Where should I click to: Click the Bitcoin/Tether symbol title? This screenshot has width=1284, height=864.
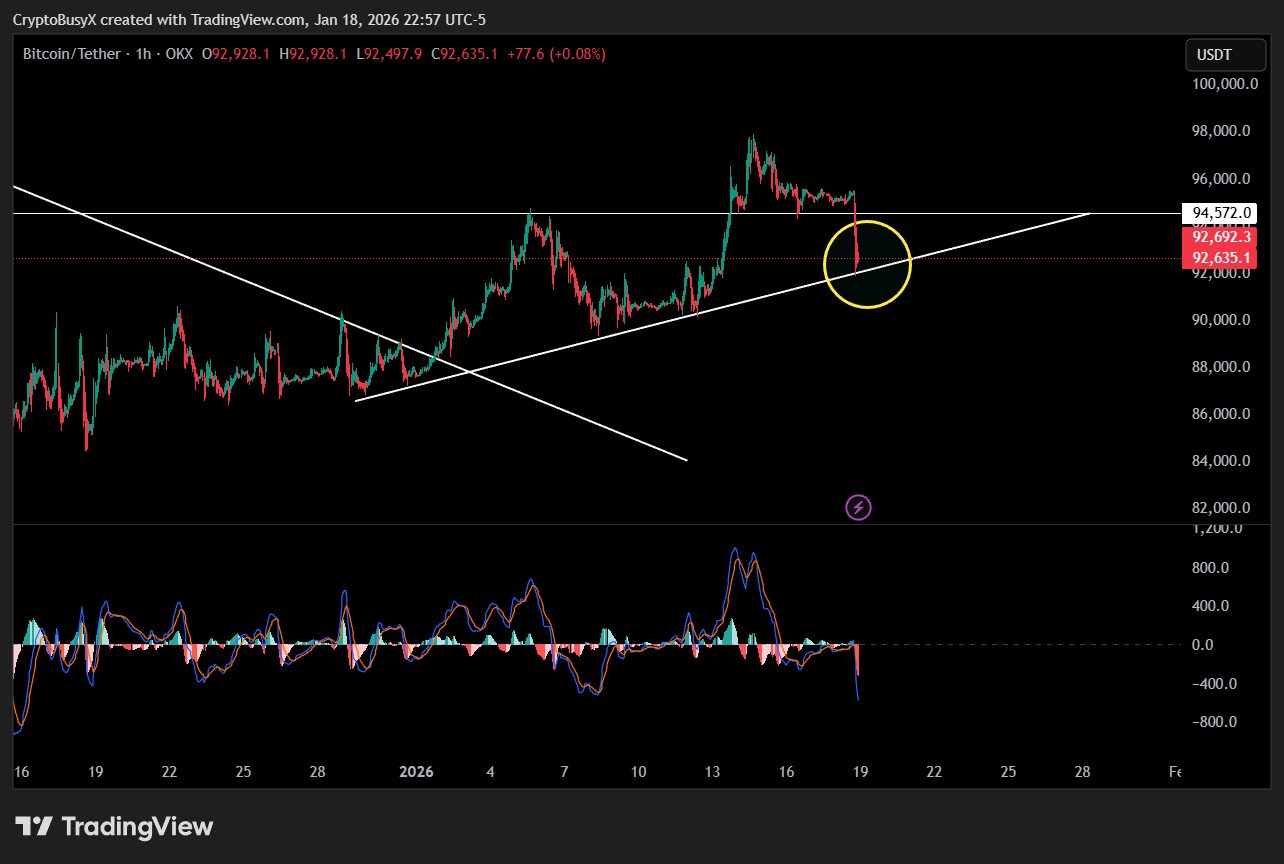point(72,54)
